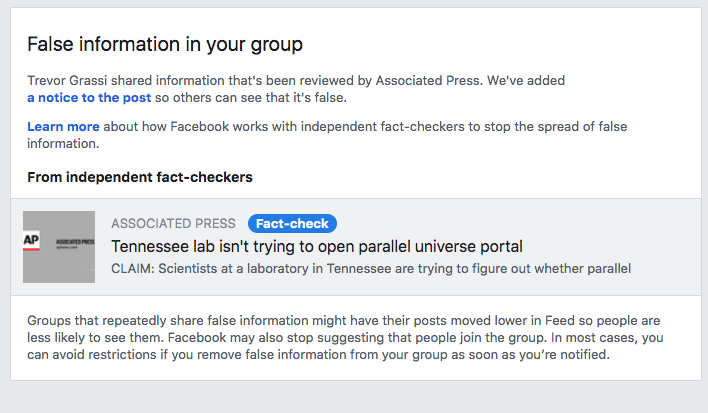
Task: Click the red-underlined AP logo icon
Action: pos(31,241)
